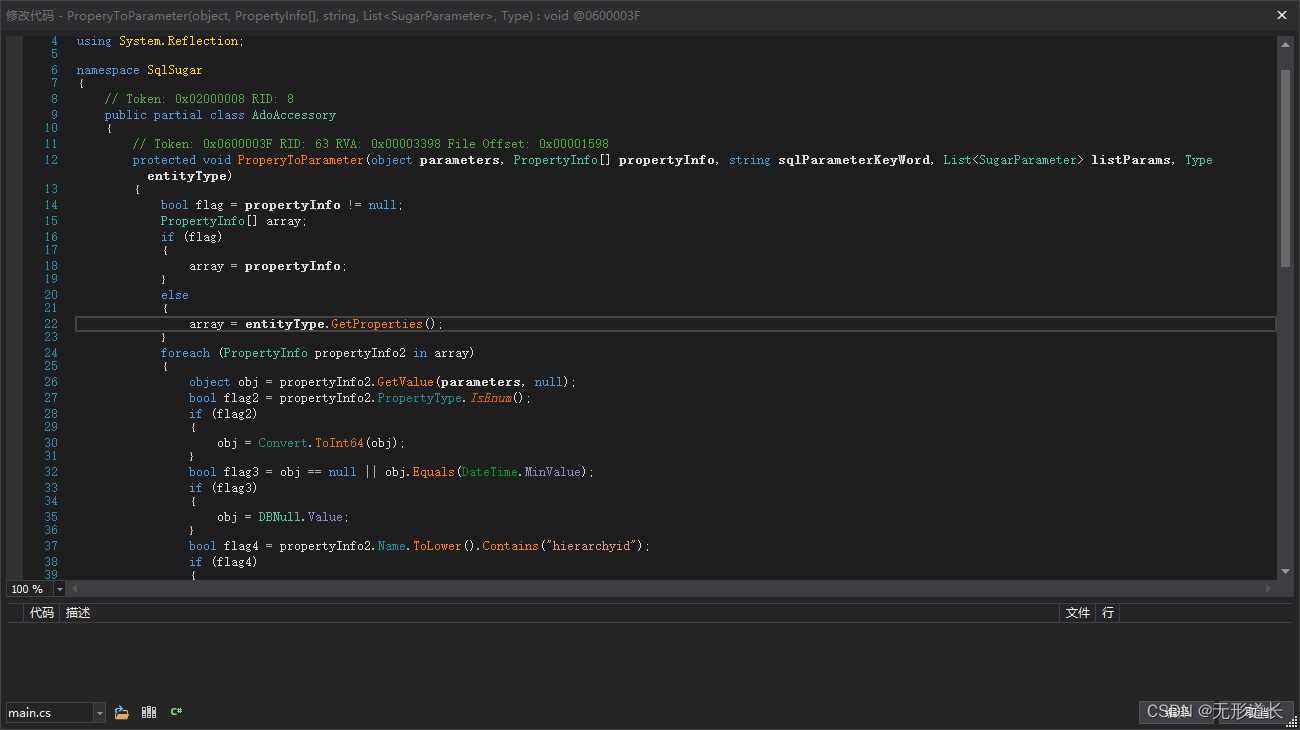The width and height of the screenshot is (1300, 730).
Task: Sort errors by 行 column header
Action: 1108,613
